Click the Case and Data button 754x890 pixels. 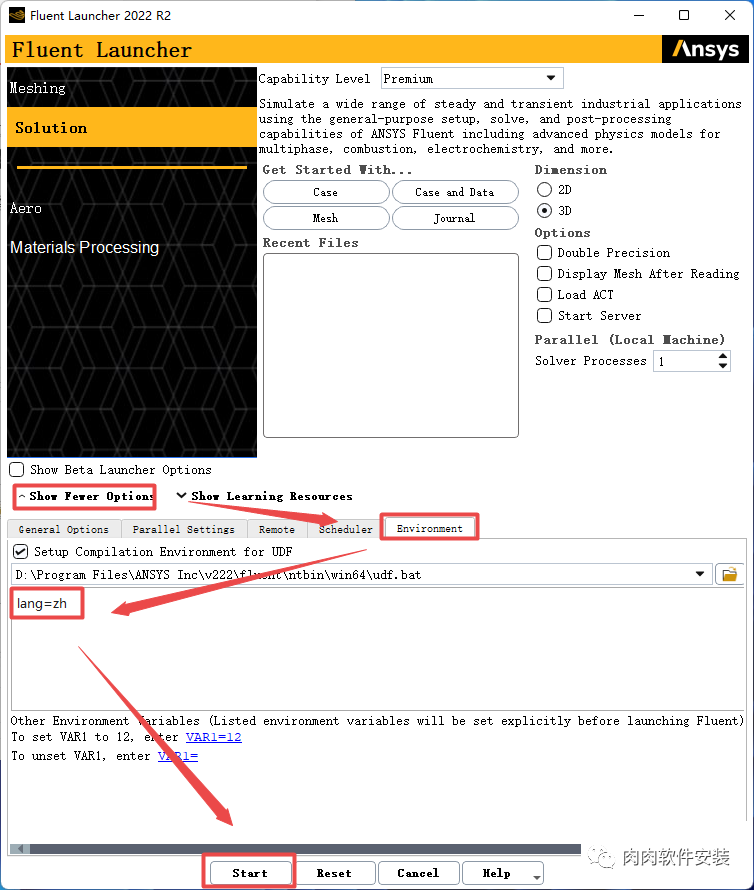click(x=455, y=192)
